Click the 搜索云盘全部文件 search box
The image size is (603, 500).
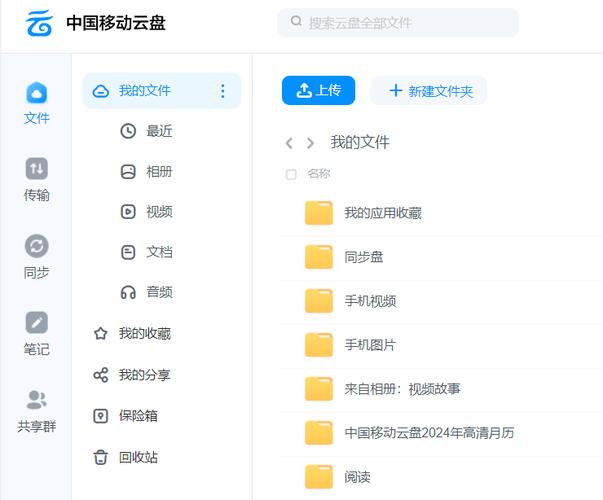coord(398,22)
